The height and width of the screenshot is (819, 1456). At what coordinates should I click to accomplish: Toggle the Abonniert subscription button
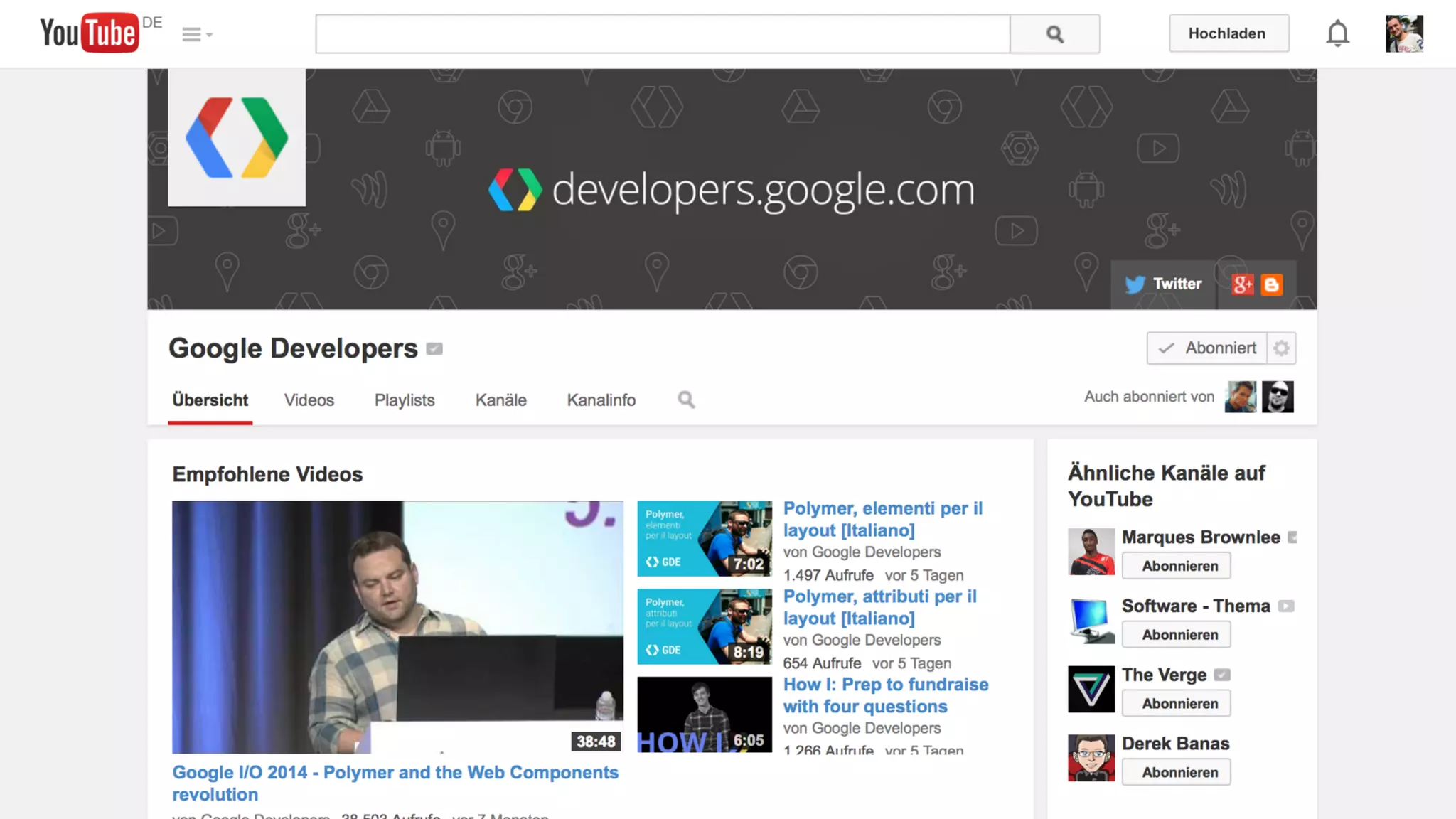click(x=1206, y=348)
